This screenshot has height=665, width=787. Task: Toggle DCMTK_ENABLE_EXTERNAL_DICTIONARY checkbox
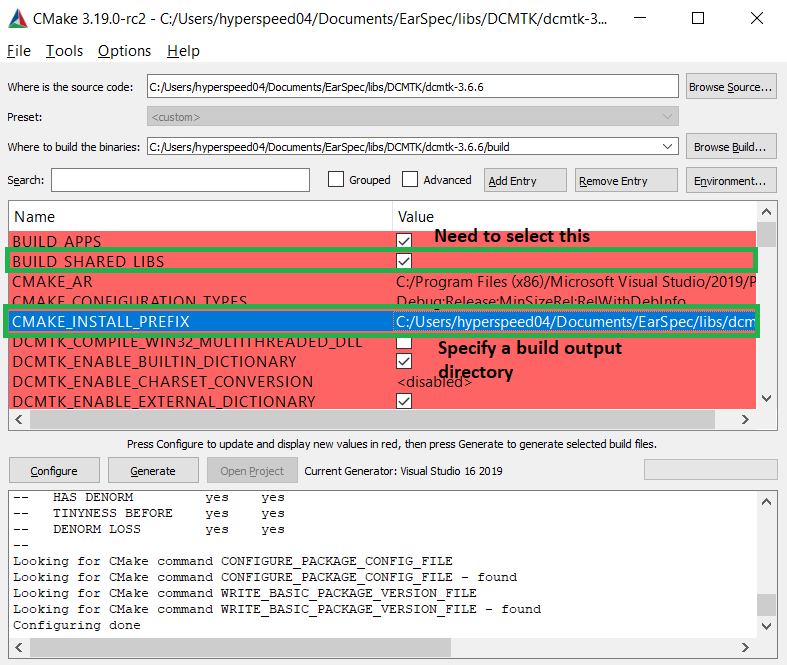pyautogui.click(x=404, y=402)
